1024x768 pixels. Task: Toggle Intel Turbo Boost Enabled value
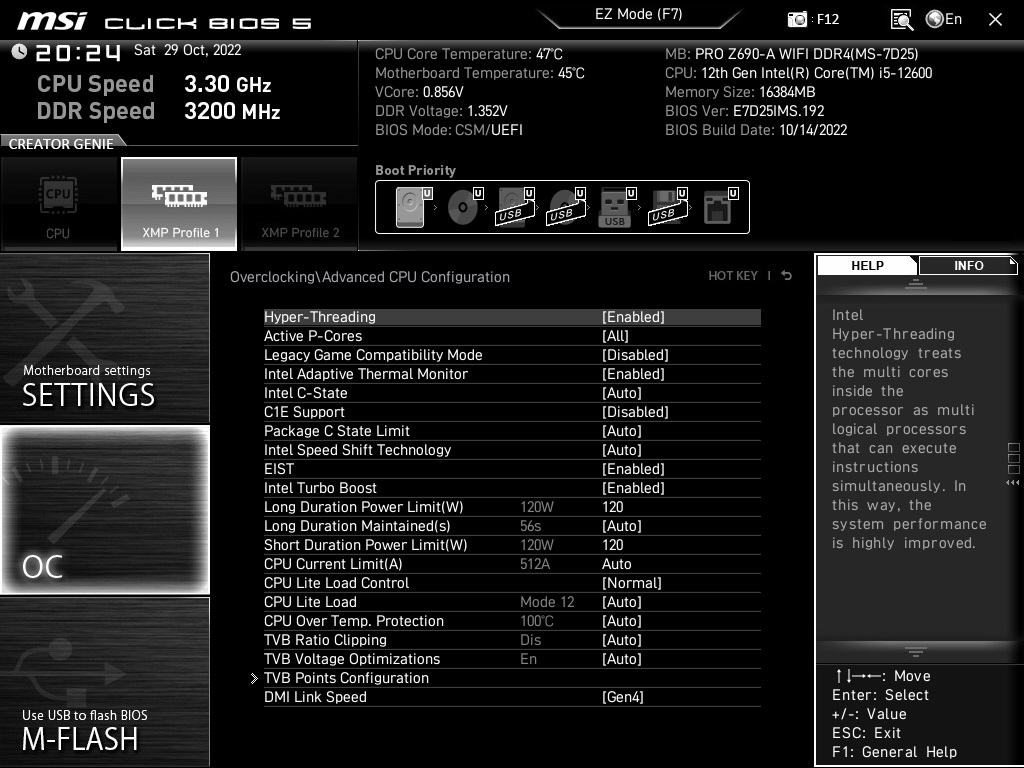point(633,488)
